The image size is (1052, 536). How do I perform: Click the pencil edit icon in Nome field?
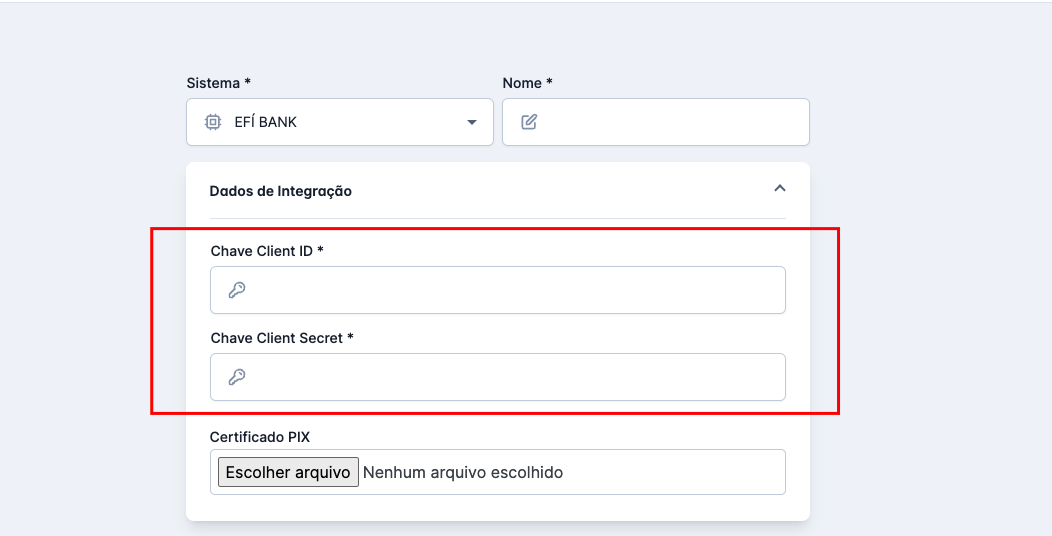point(529,122)
